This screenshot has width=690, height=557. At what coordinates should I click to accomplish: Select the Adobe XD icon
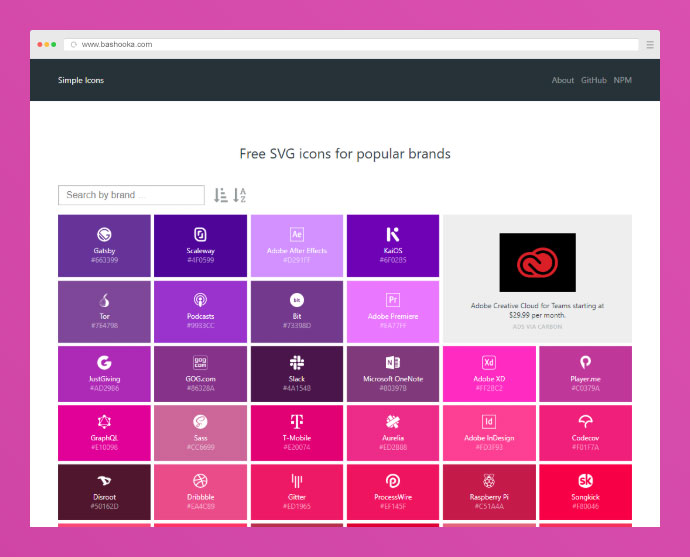489,363
